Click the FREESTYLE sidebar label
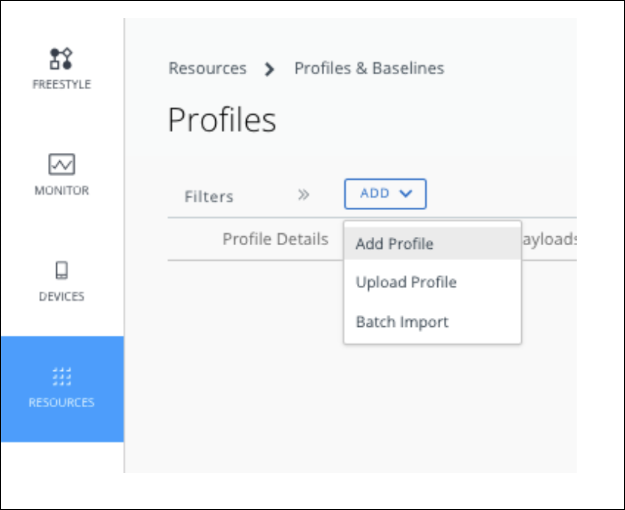This screenshot has width=625, height=510. (x=62, y=85)
